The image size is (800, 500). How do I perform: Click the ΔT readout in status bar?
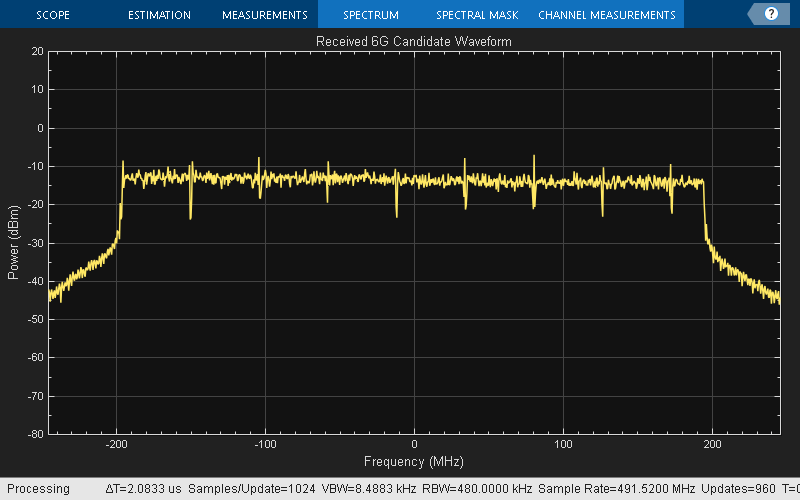click(x=142, y=489)
